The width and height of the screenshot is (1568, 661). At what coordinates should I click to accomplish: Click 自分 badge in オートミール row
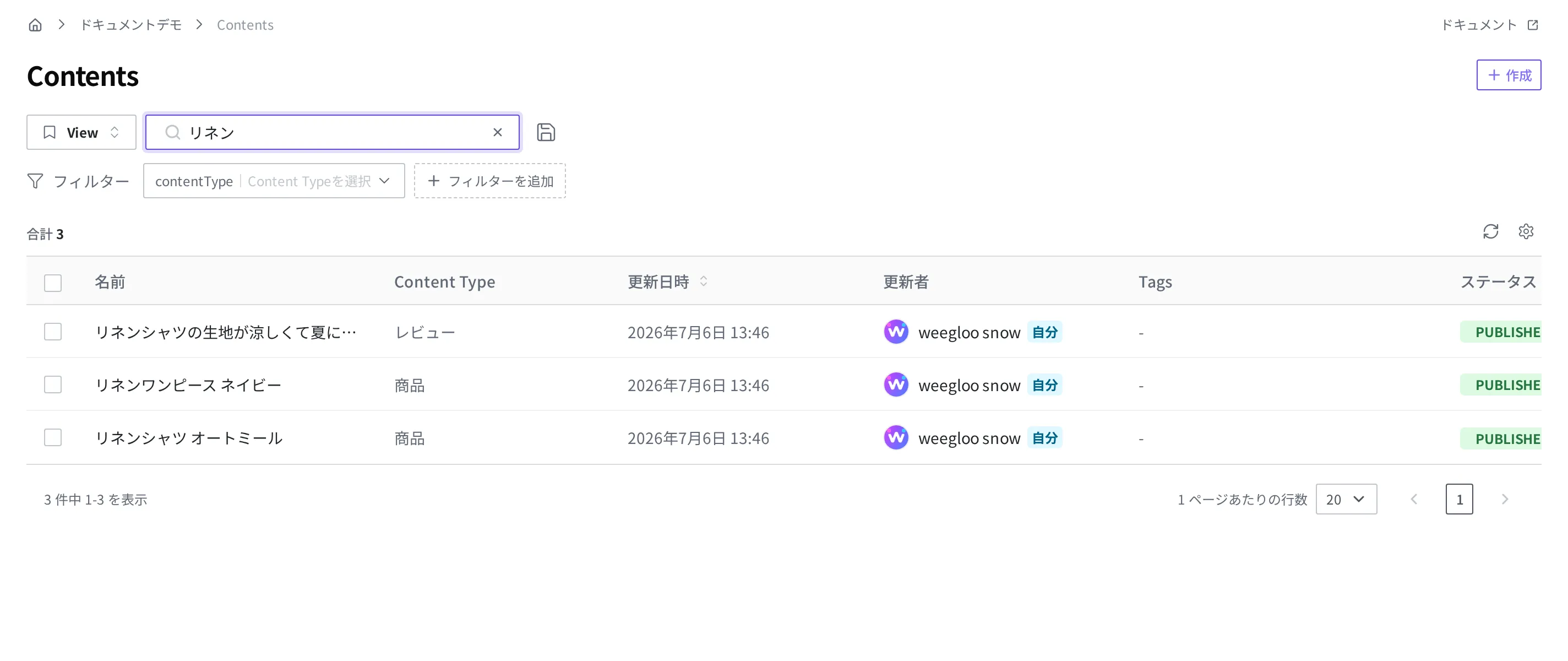tap(1044, 438)
